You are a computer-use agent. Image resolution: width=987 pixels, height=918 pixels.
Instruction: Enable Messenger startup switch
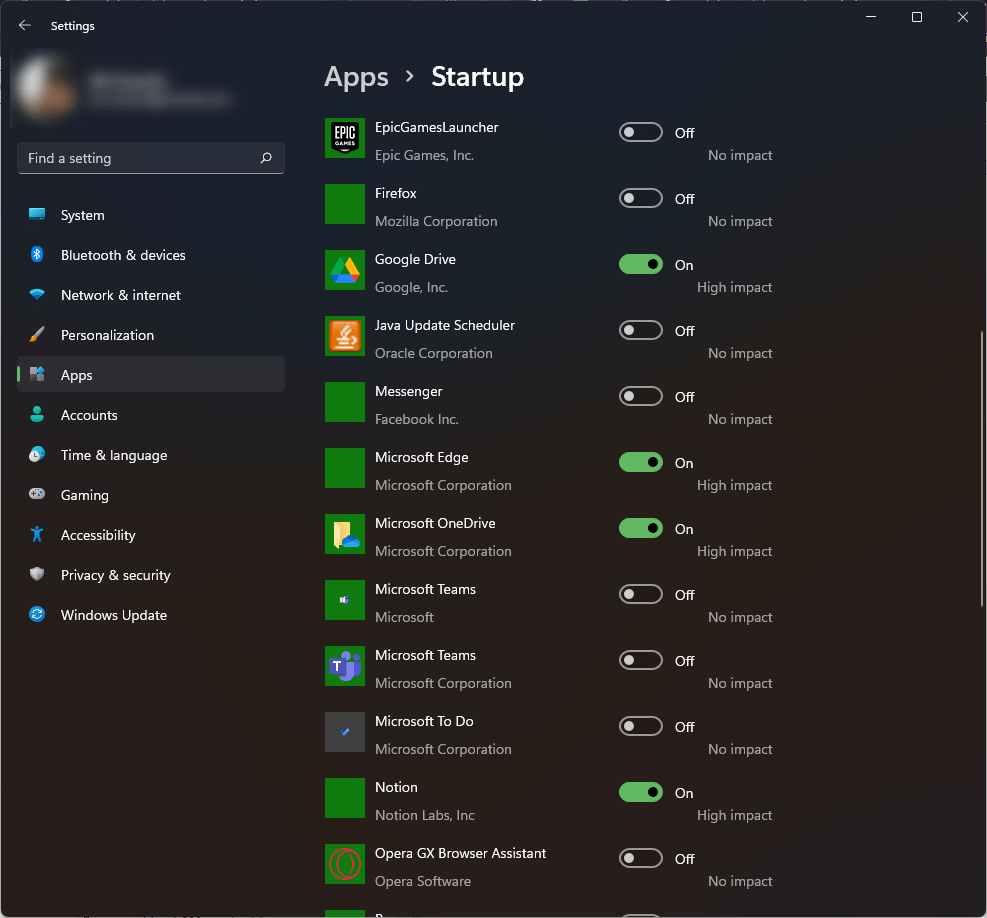(x=641, y=396)
